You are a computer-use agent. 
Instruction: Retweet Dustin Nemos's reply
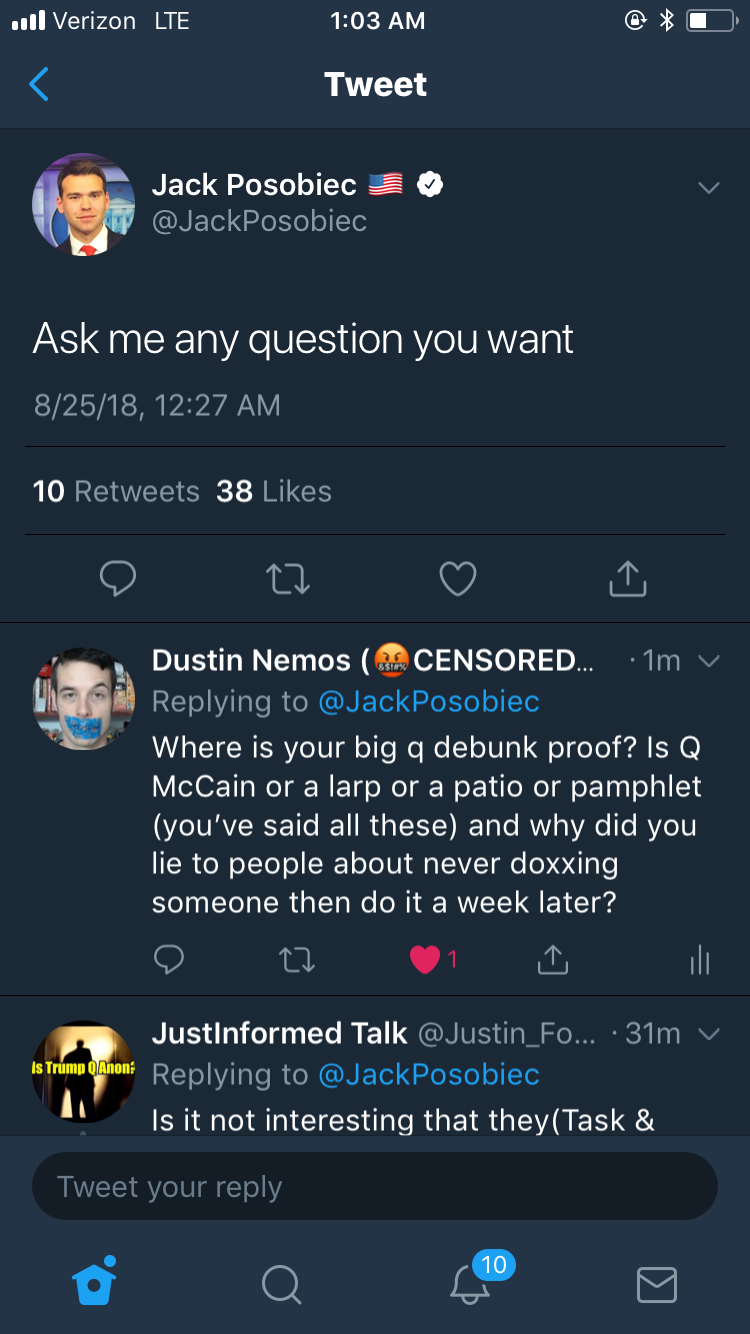296,960
